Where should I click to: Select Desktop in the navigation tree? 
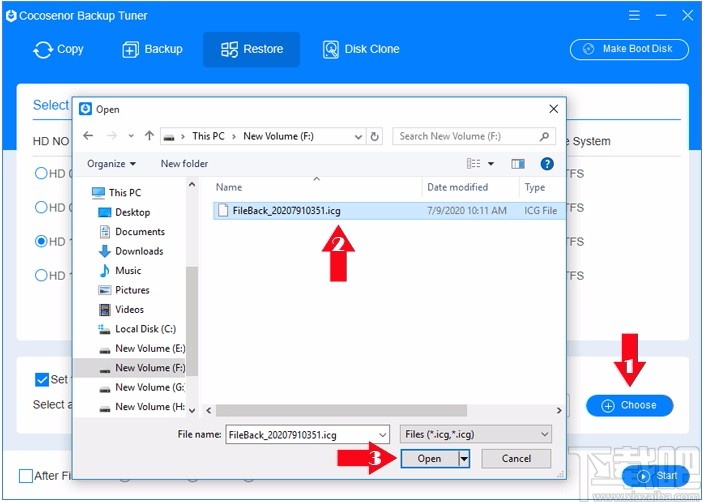tap(124, 212)
